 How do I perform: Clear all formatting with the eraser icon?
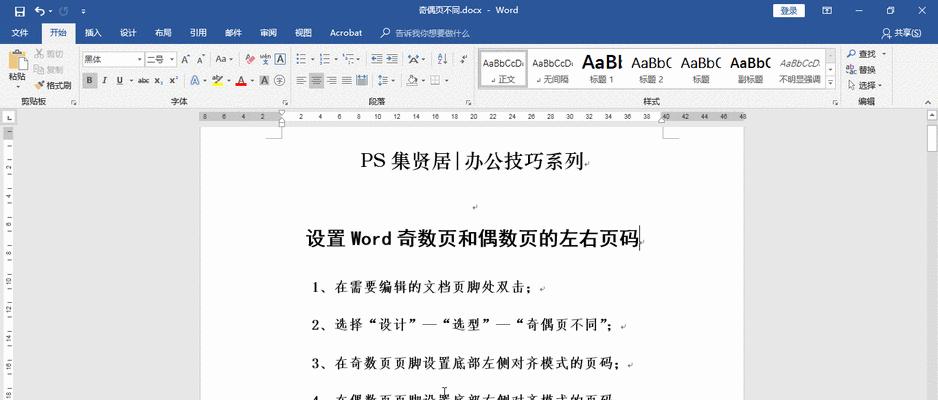pos(250,59)
